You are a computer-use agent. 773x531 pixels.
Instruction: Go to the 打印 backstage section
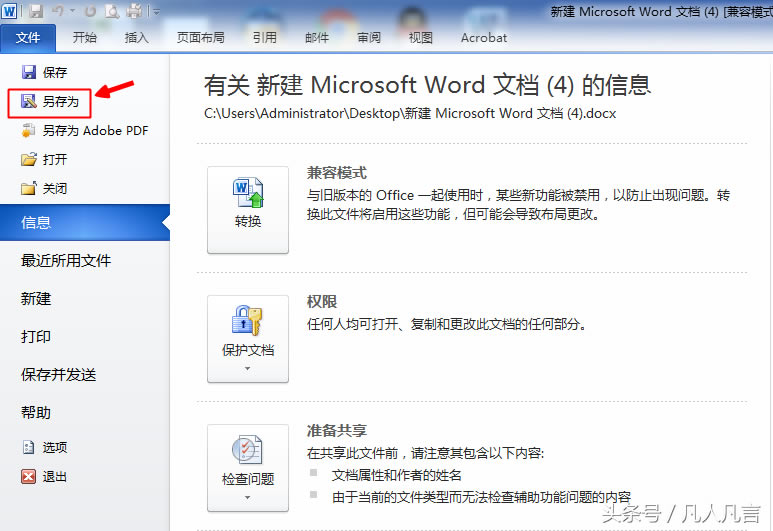(x=36, y=337)
